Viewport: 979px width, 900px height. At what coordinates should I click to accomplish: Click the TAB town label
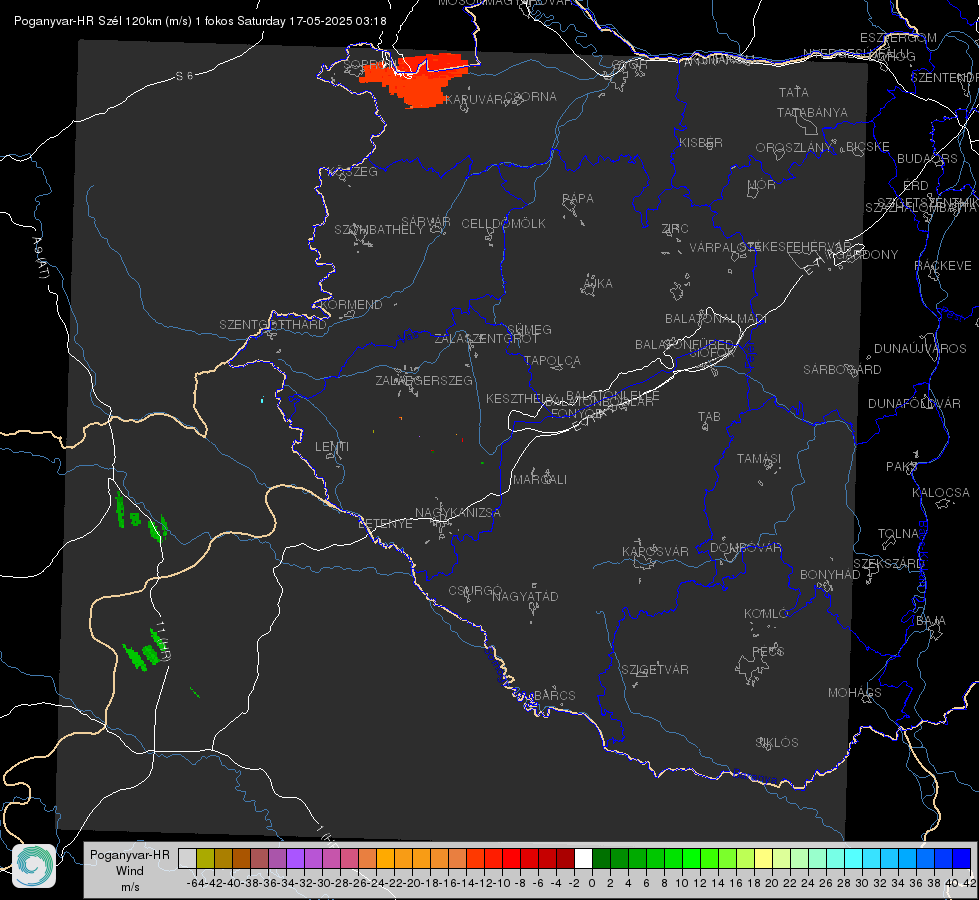tap(709, 417)
